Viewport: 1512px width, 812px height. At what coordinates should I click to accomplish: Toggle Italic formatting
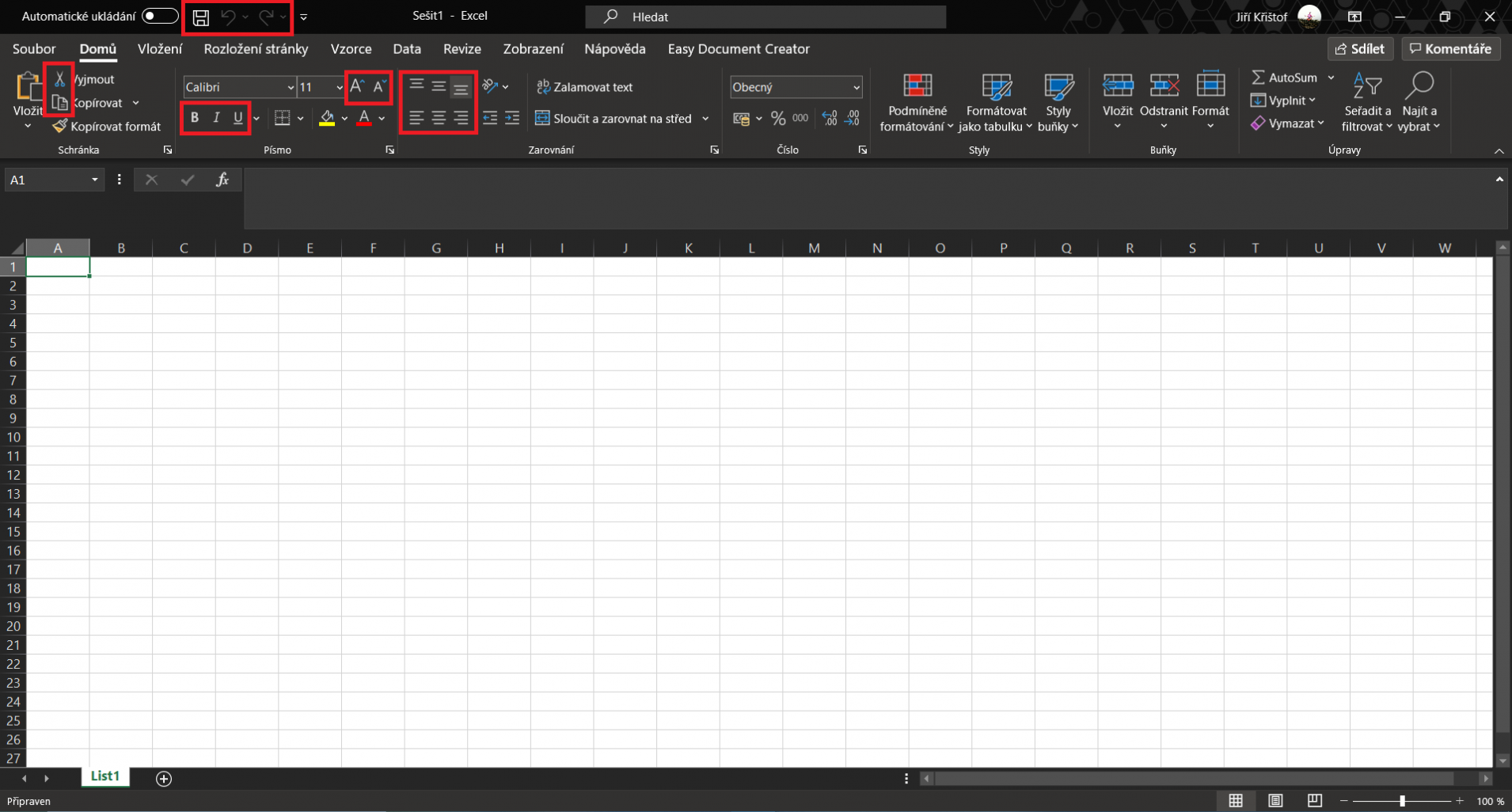tap(216, 118)
